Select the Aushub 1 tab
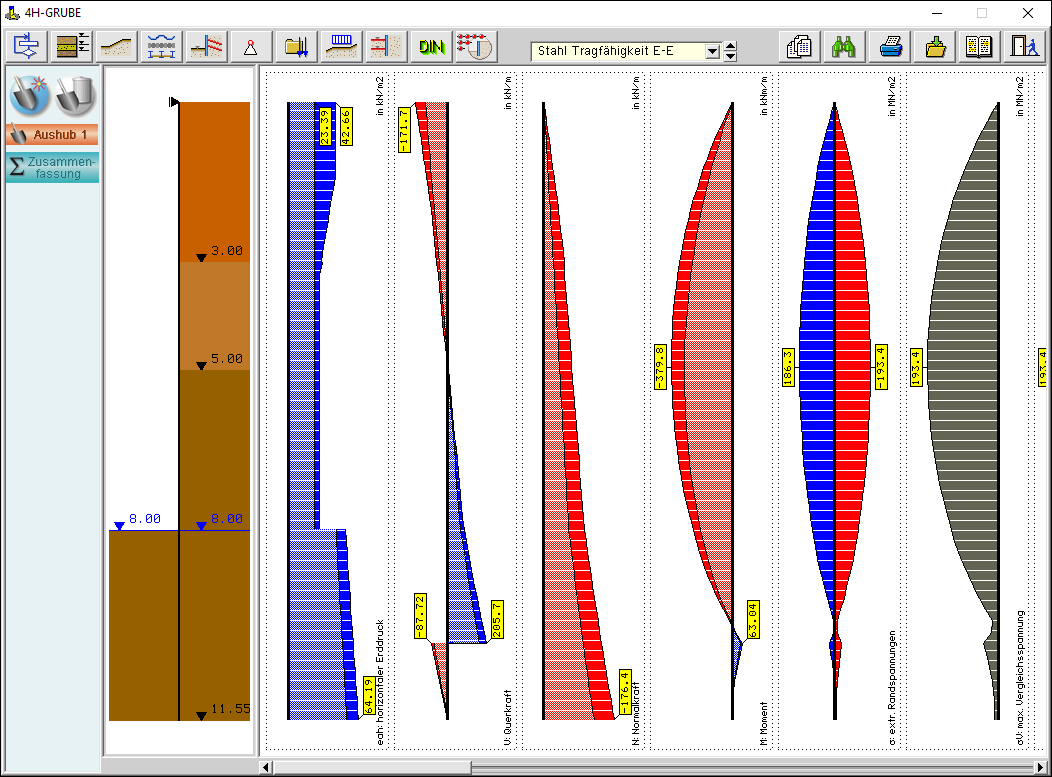Image resolution: width=1052 pixels, height=777 pixels. click(52, 135)
